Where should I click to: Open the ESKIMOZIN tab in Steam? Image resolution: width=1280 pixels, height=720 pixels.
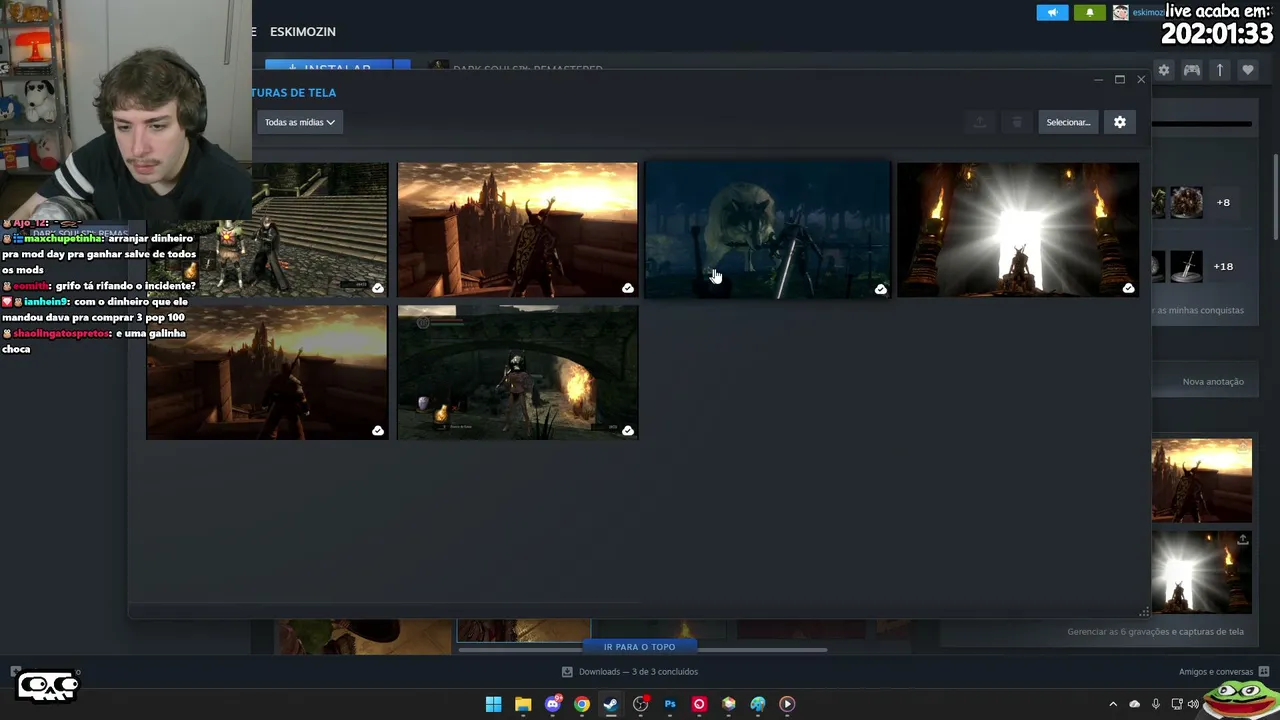303,32
